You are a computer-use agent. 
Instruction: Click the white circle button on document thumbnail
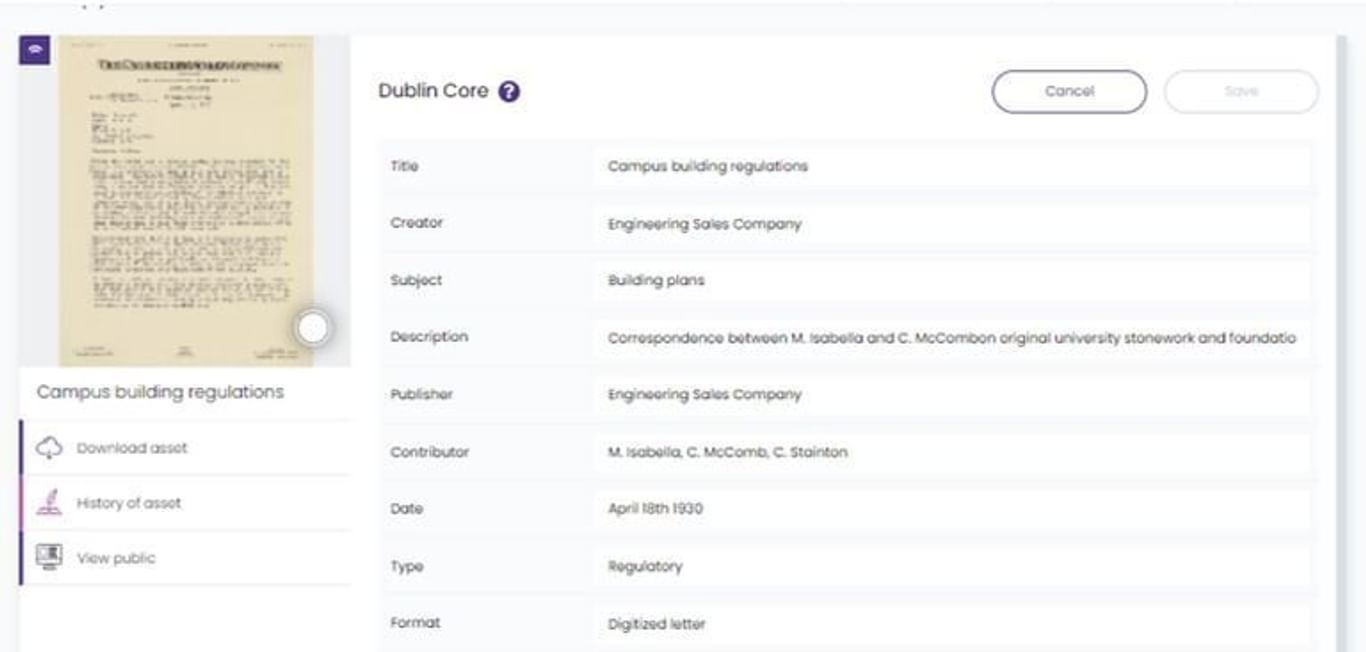coord(313,328)
